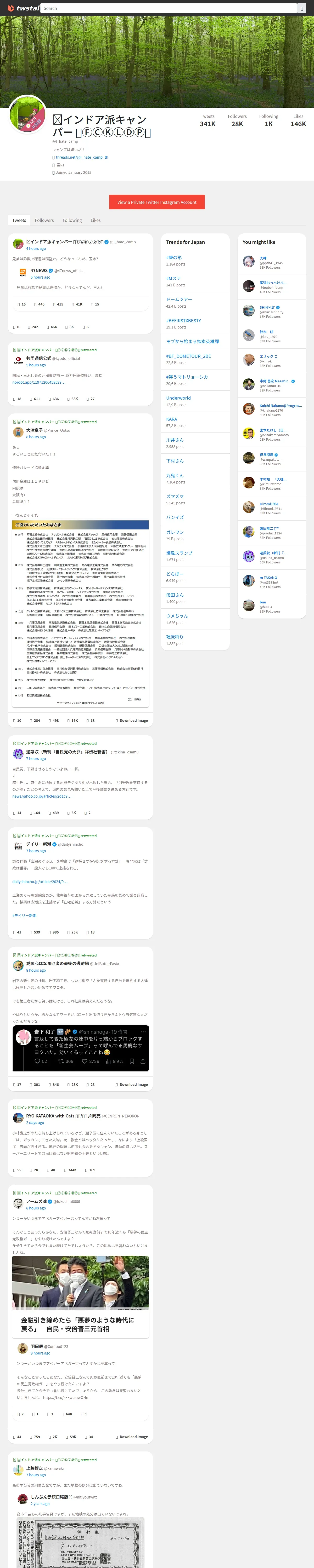This screenshot has height=1568, width=314.
Task: Open the sponsor list image in 大津皇子 tweet
Action: 81,614
